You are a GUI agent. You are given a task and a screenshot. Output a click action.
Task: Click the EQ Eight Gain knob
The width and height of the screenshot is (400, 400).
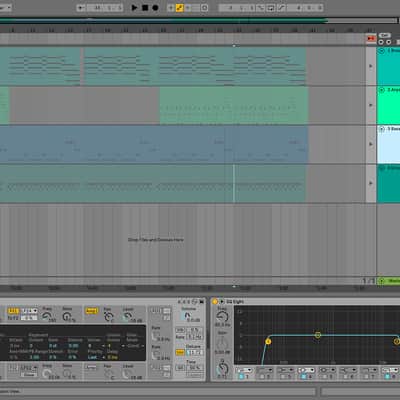click(x=222, y=343)
